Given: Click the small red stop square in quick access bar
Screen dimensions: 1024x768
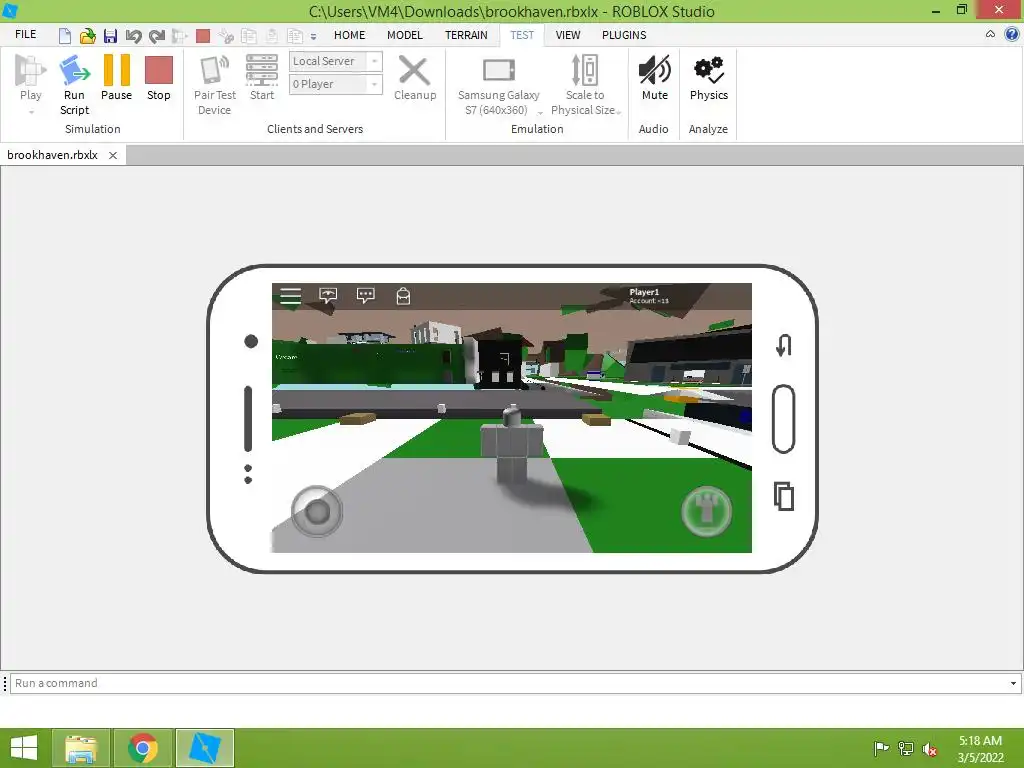Looking at the screenshot, I should [203, 35].
